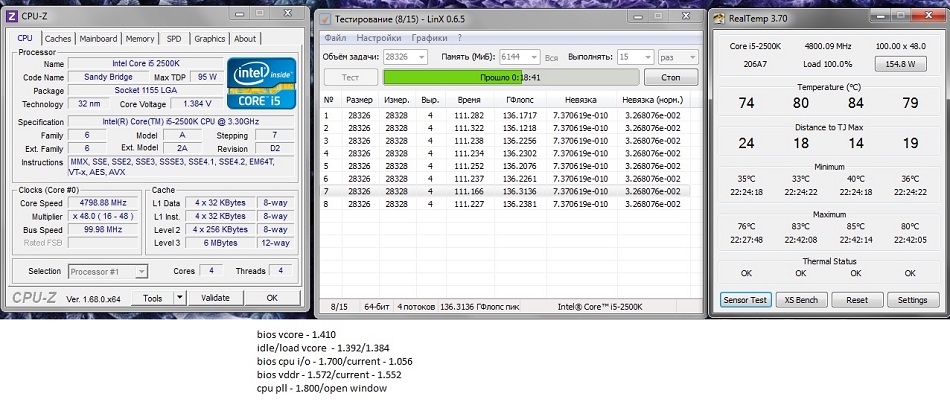Click the Стоп button in LinX

tap(671, 77)
